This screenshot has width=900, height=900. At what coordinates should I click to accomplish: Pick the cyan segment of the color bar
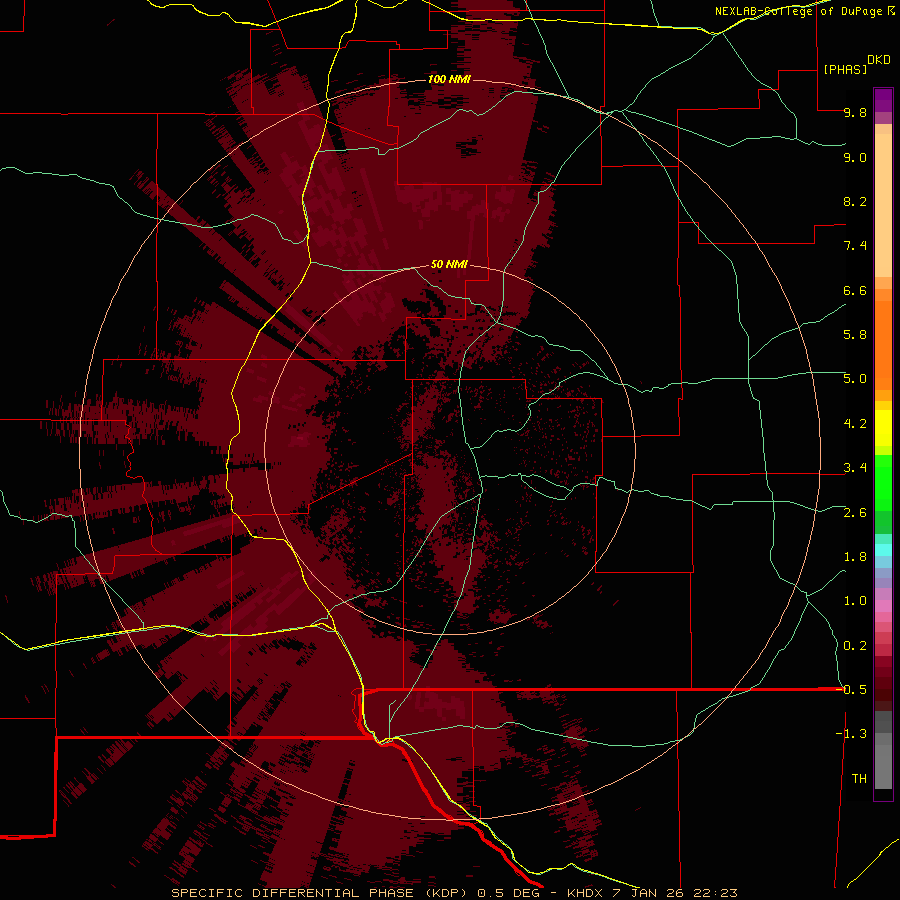pos(883,549)
